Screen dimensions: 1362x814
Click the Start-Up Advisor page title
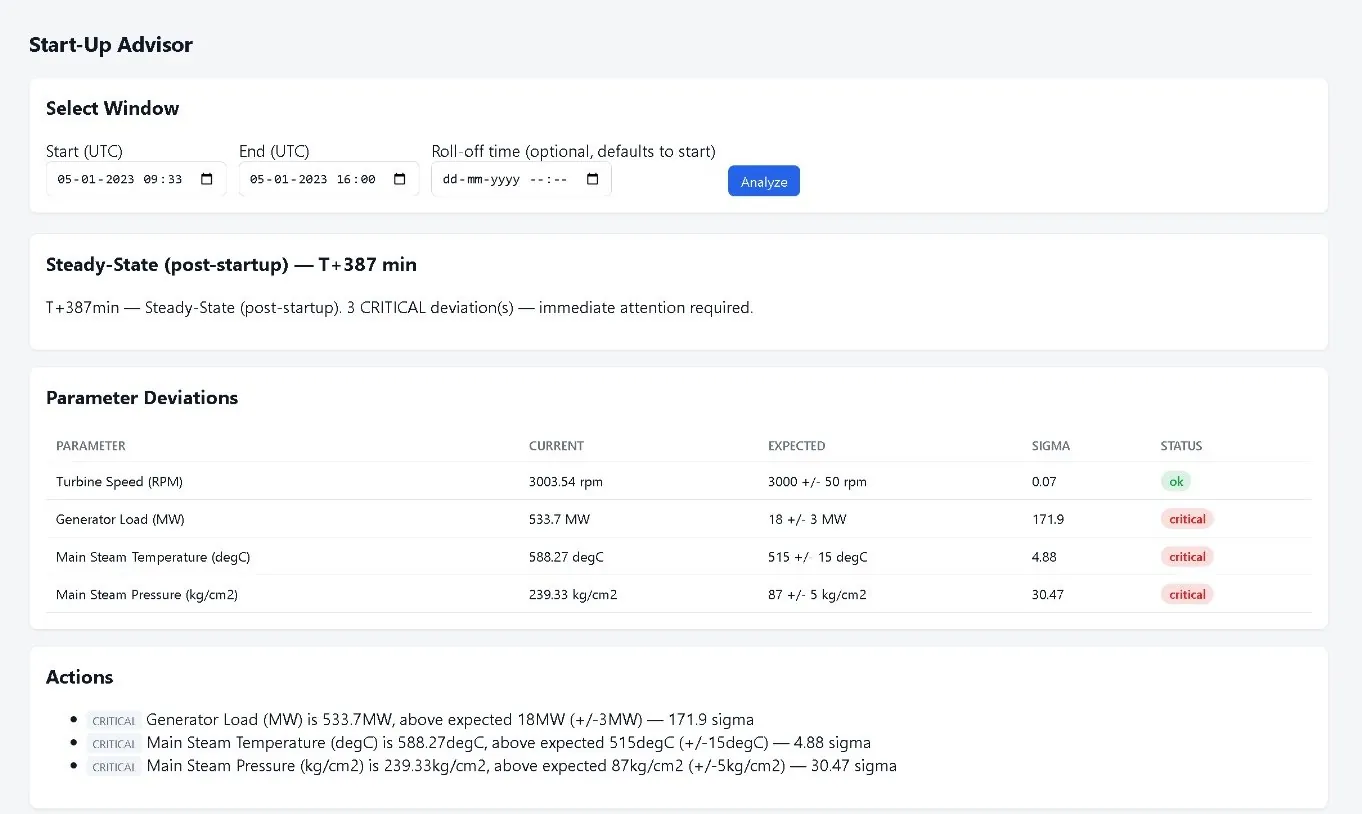tap(111, 45)
